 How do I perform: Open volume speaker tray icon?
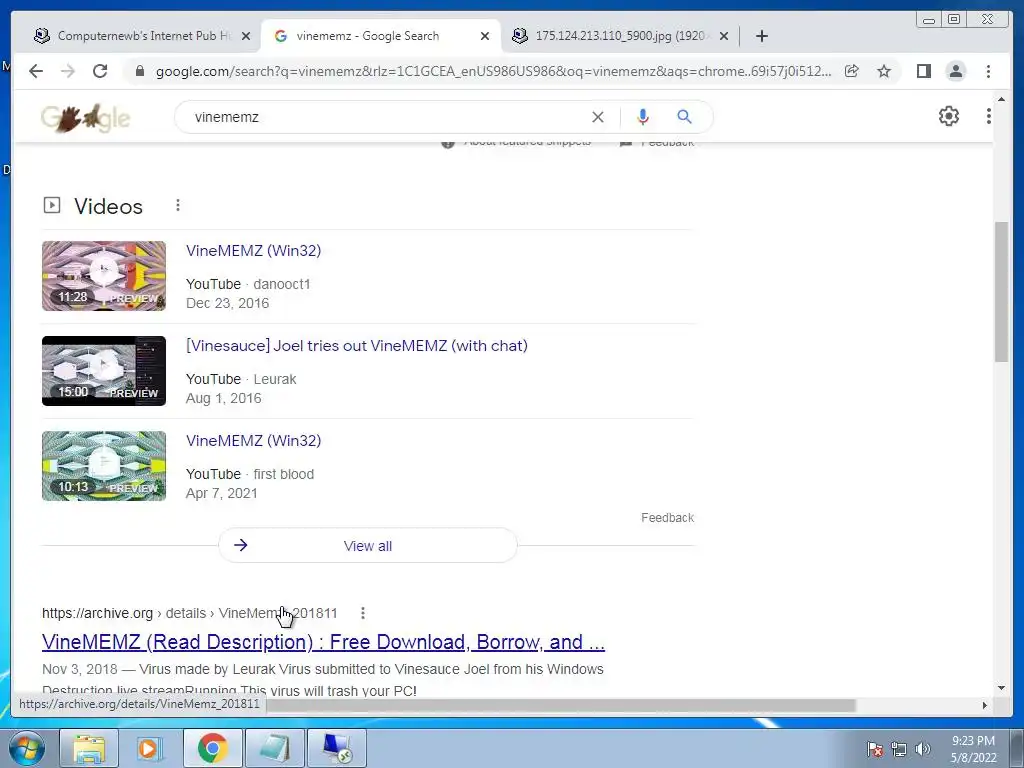(922, 749)
